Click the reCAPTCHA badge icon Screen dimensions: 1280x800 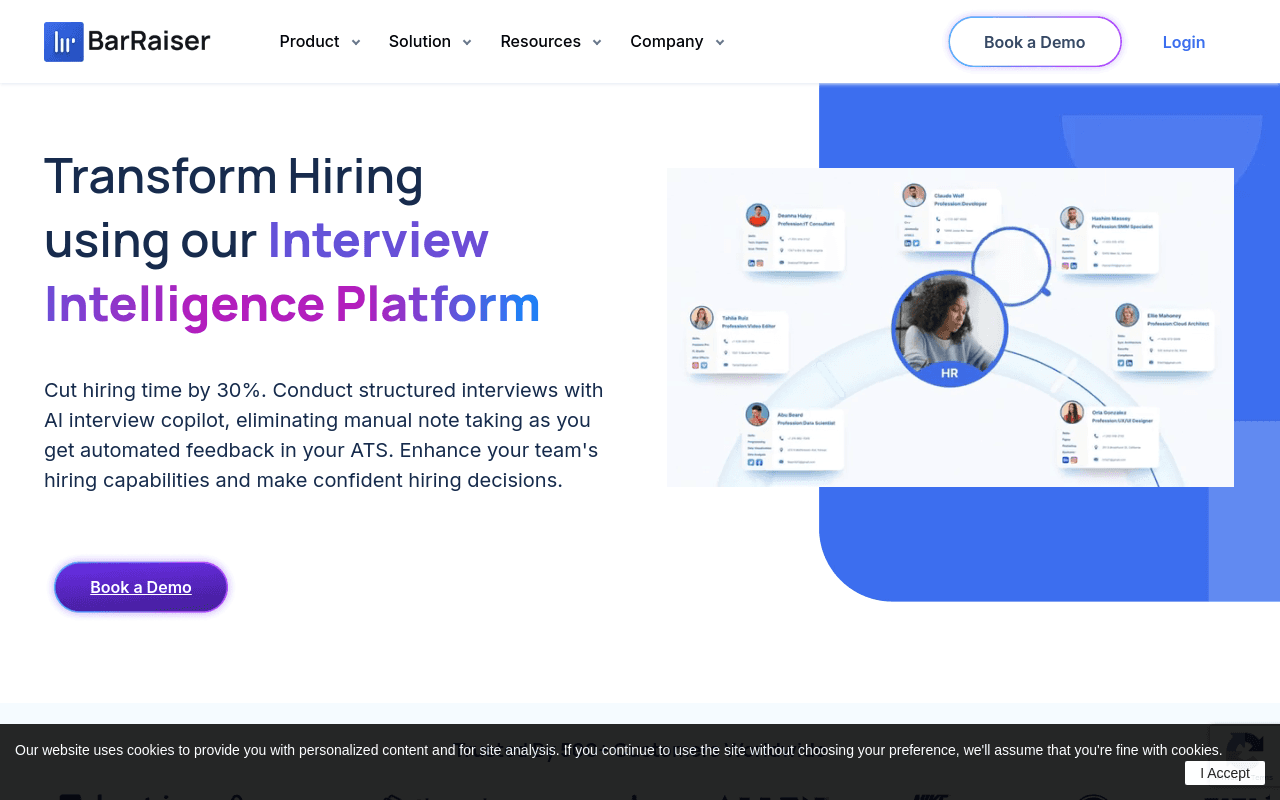point(1245,748)
